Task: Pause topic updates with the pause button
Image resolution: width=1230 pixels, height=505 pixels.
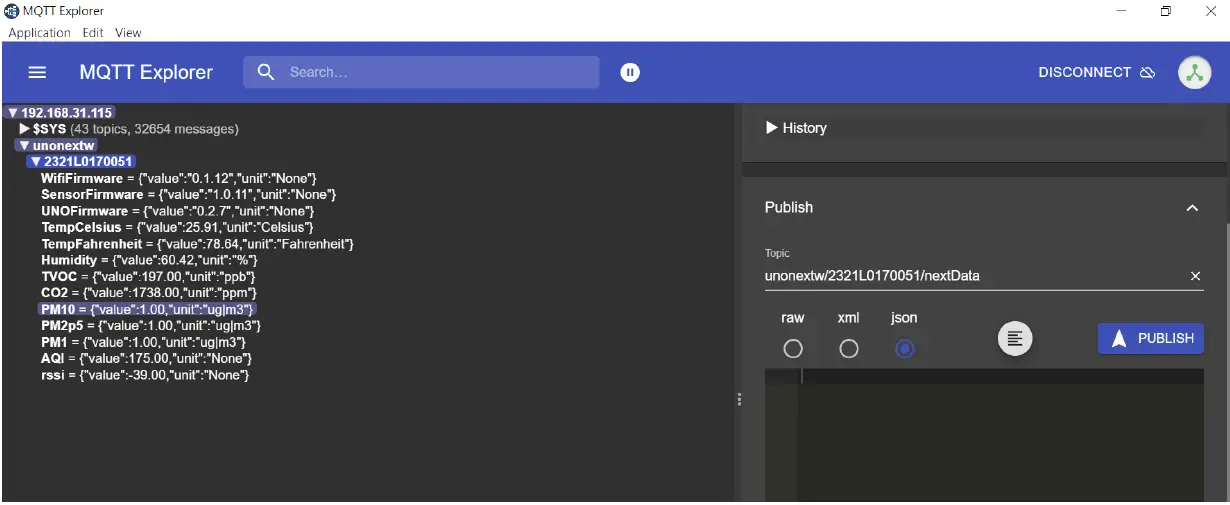Action: 630,72
